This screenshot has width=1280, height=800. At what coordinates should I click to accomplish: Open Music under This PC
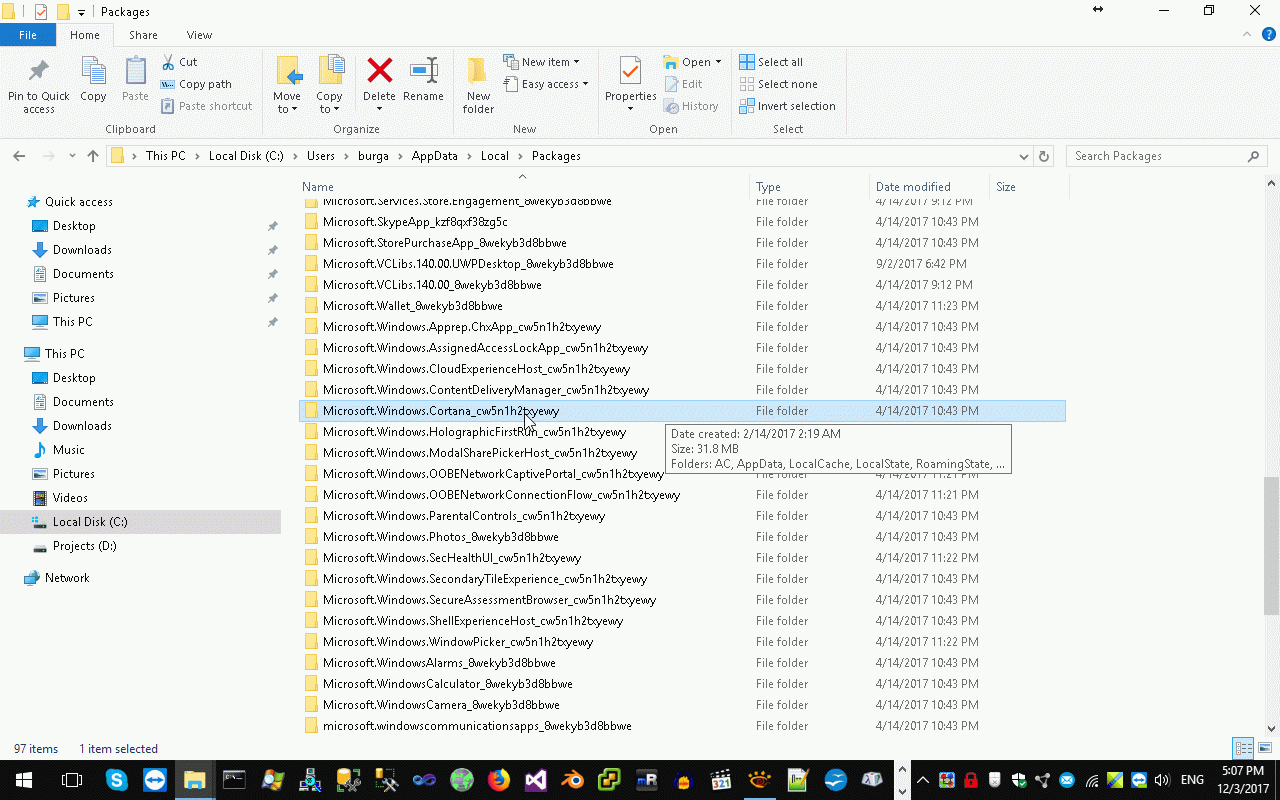coord(69,450)
